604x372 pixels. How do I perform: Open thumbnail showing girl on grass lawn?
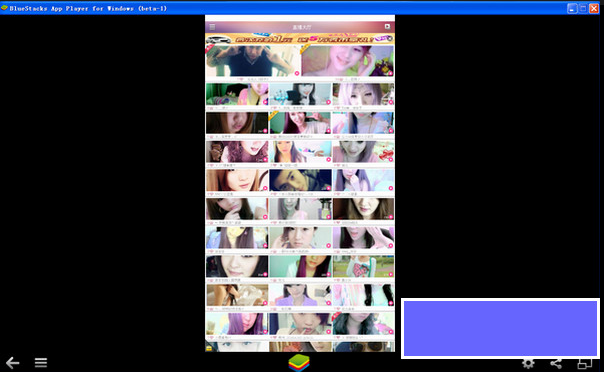coord(363,266)
